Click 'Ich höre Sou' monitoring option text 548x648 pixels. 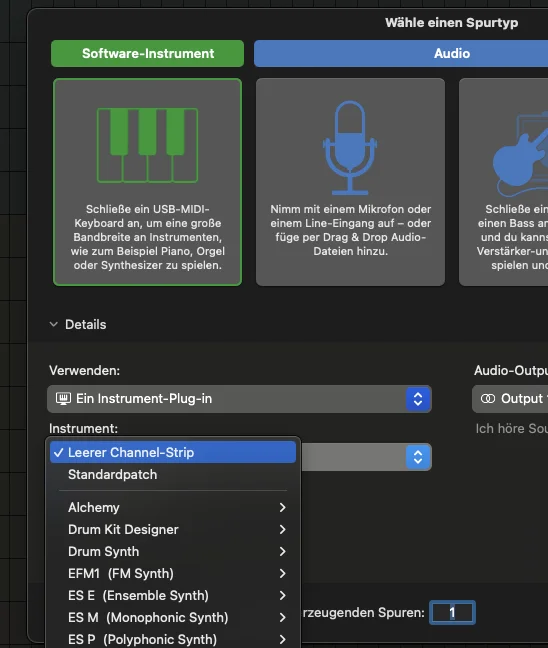click(x=512, y=429)
